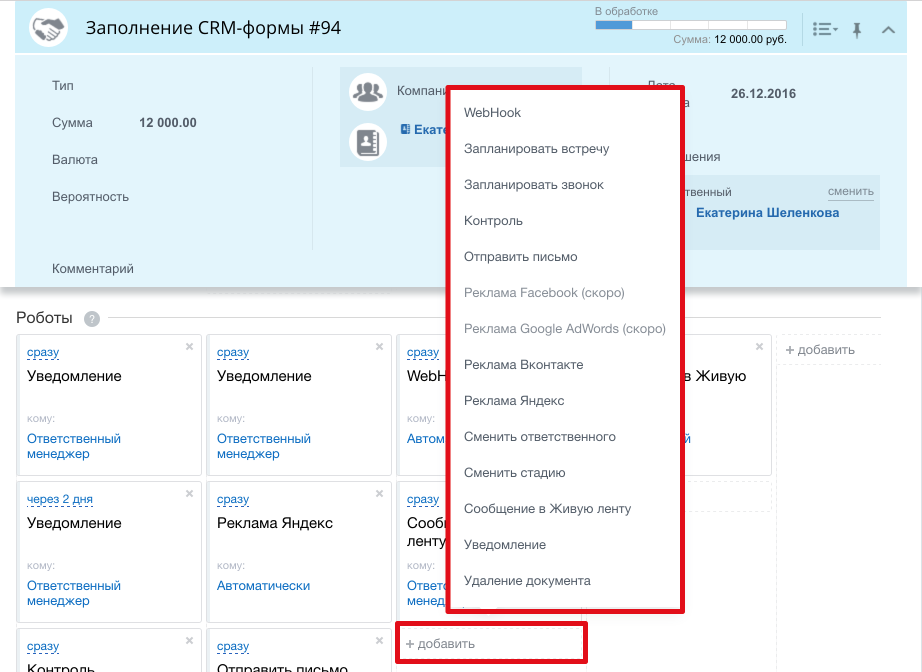
Task: Close the Отправить письмо robot card
Action: [x=379, y=641]
